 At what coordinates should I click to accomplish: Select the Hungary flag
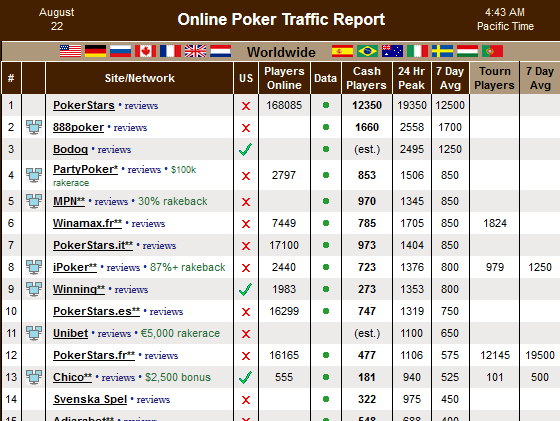click(468, 51)
